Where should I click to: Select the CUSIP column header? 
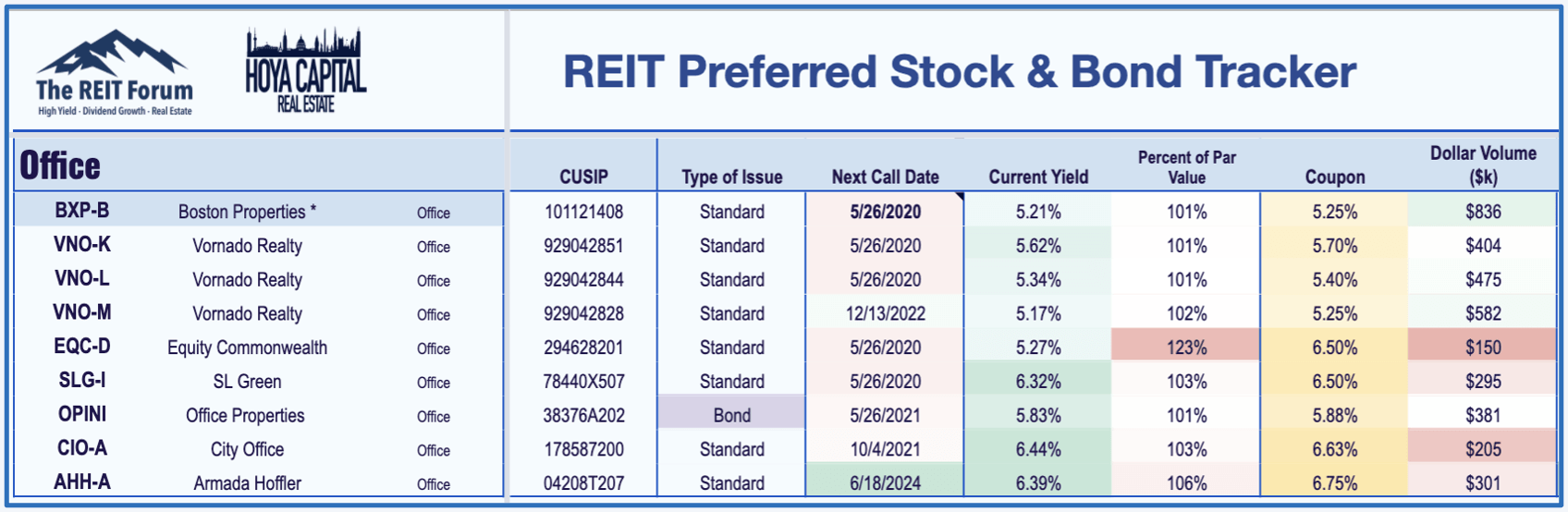pyautogui.click(x=583, y=177)
